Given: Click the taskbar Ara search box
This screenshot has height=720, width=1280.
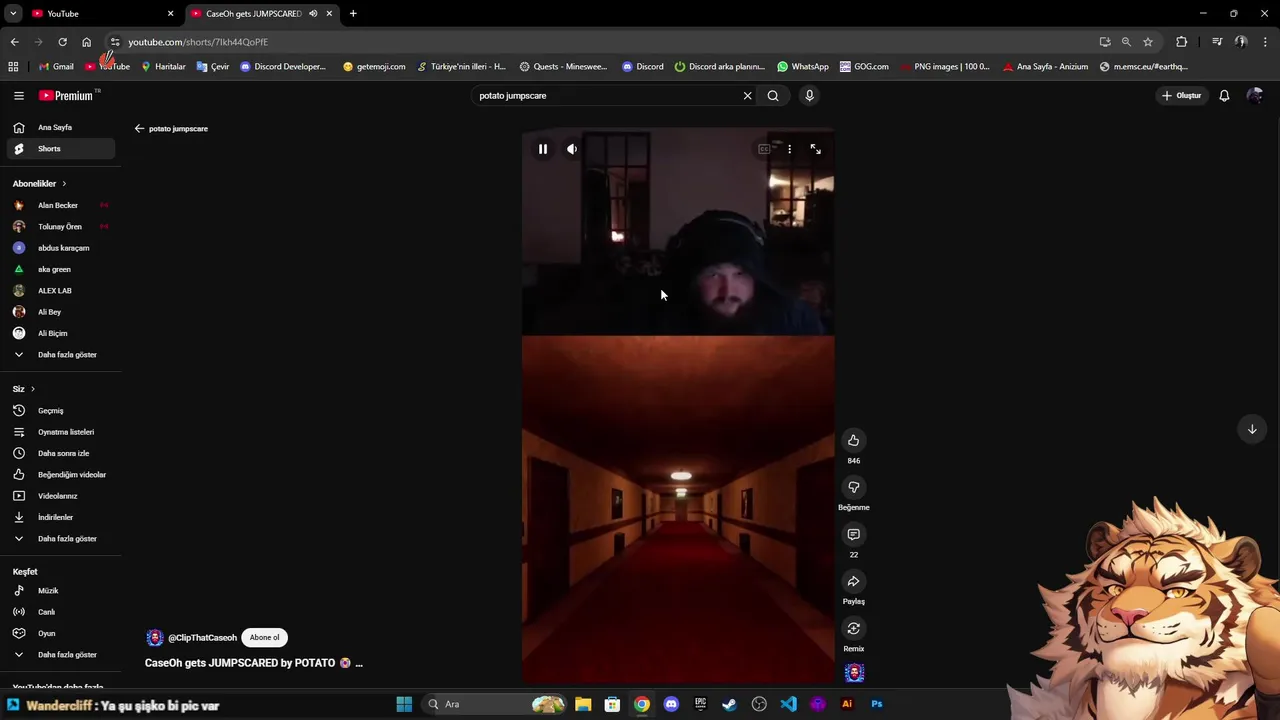Looking at the screenshot, I should point(495,704).
